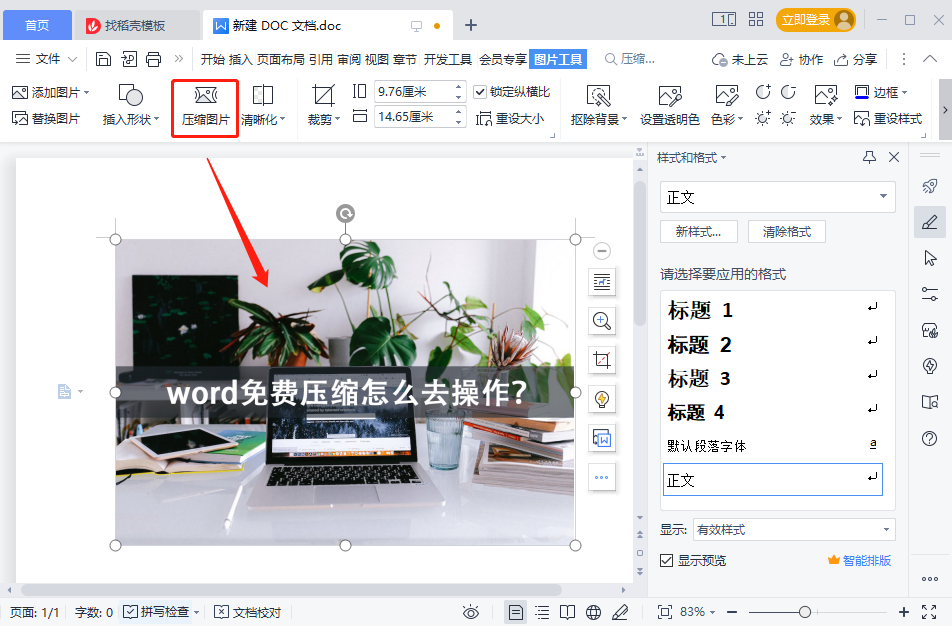This screenshot has width=952, height=626.
Task: Open picture Effects (效果) tool
Action: (x=826, y=105)
